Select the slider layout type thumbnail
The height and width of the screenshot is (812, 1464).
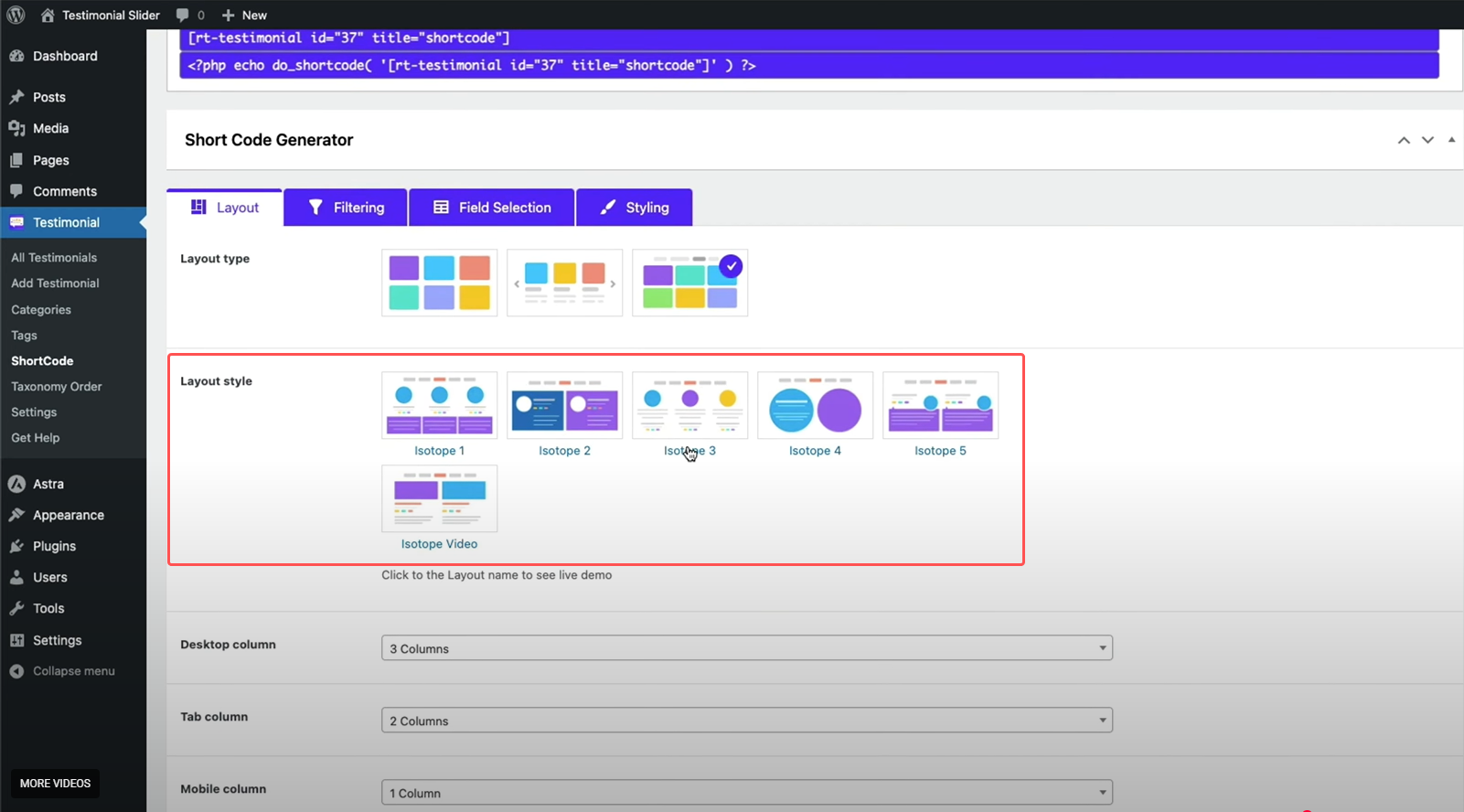[564, 283]
